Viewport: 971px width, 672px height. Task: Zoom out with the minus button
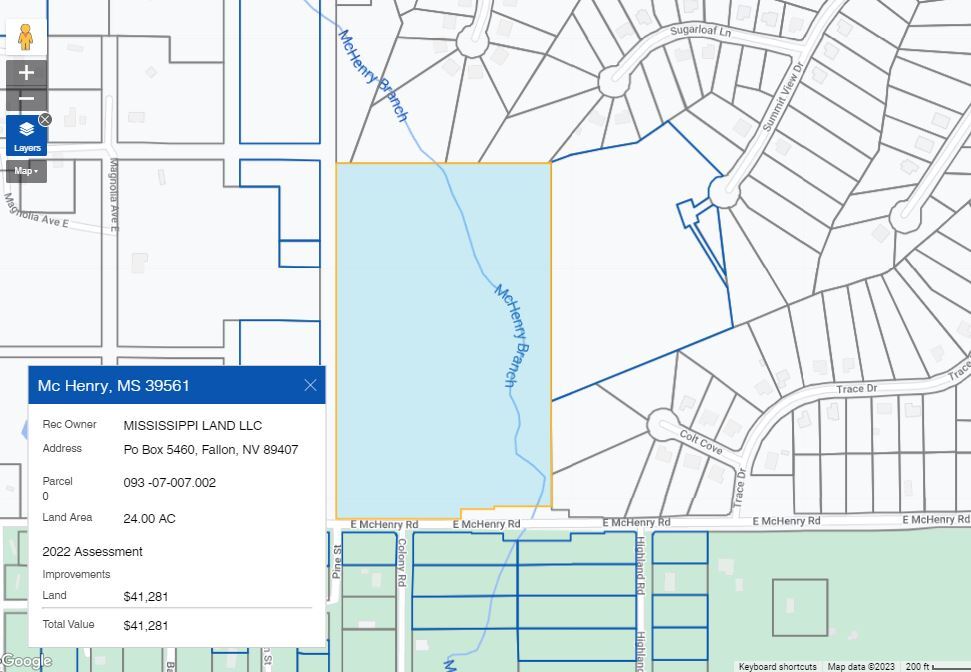[x=26, y=98]
